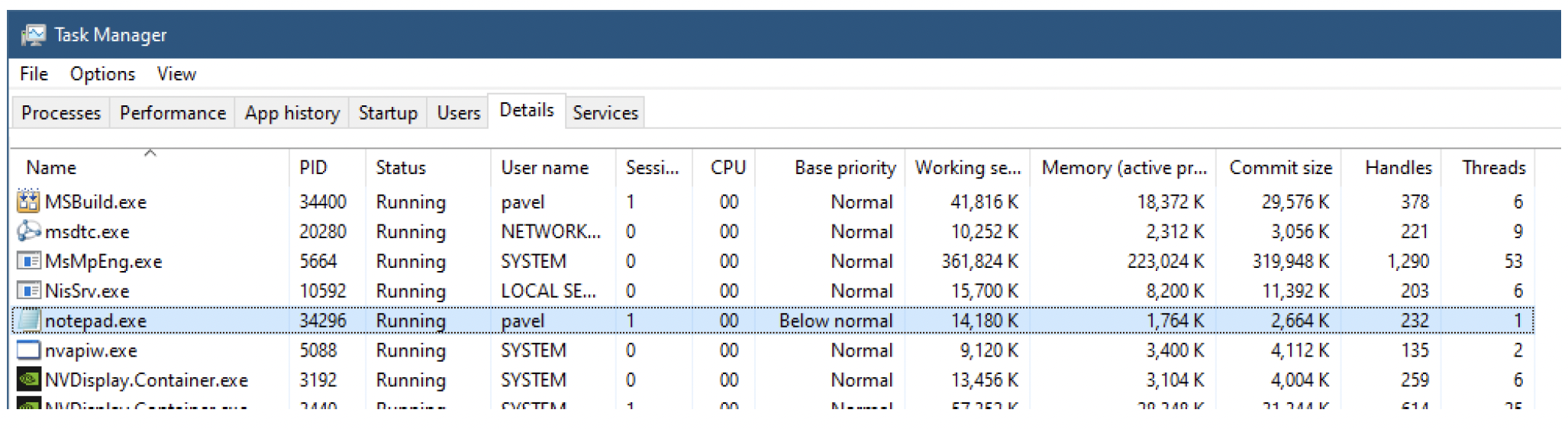1568x429 pixels.
Task: Switch to the Services tab
Action: click(x=605, y=113)
